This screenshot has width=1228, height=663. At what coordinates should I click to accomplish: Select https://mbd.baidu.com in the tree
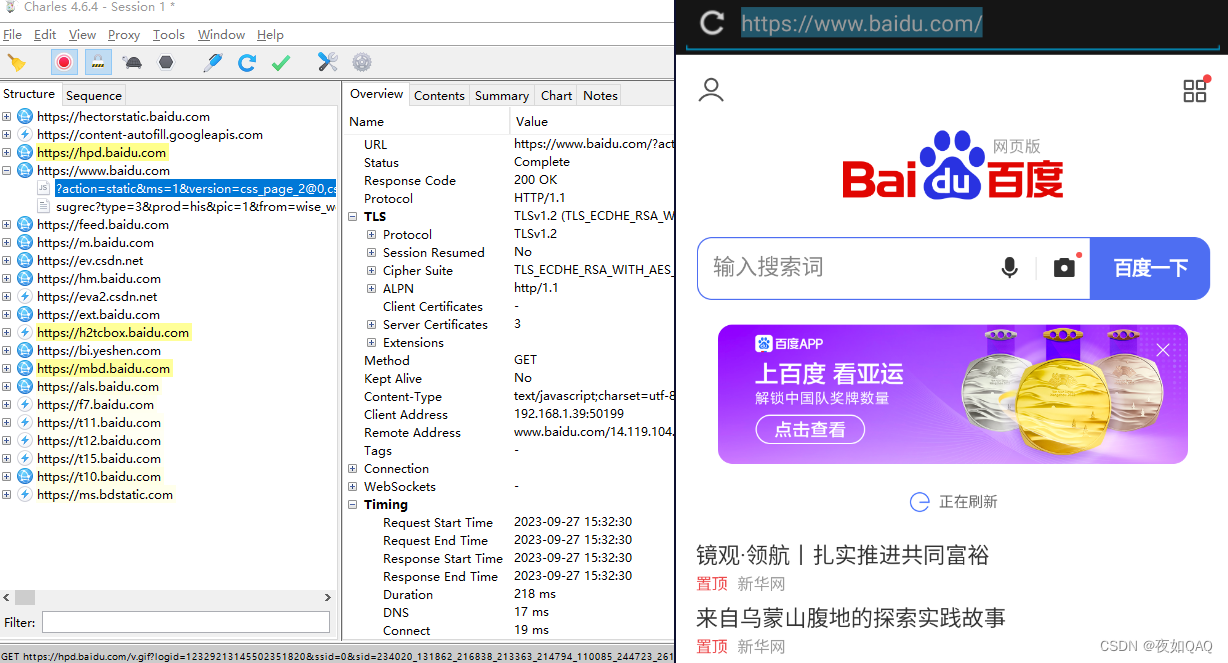[x=104, y=369]
